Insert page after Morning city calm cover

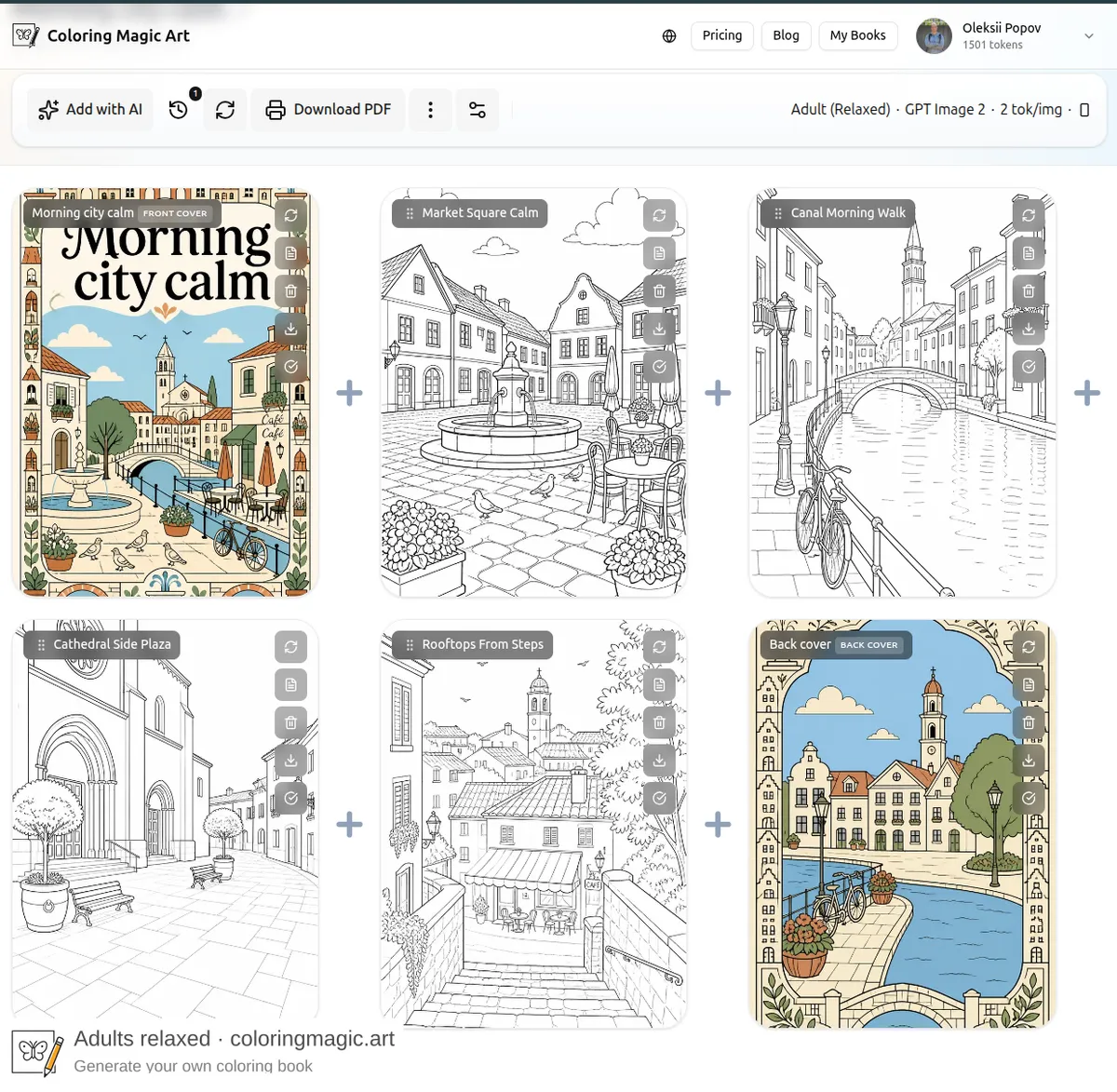click(x=349, y=393)
